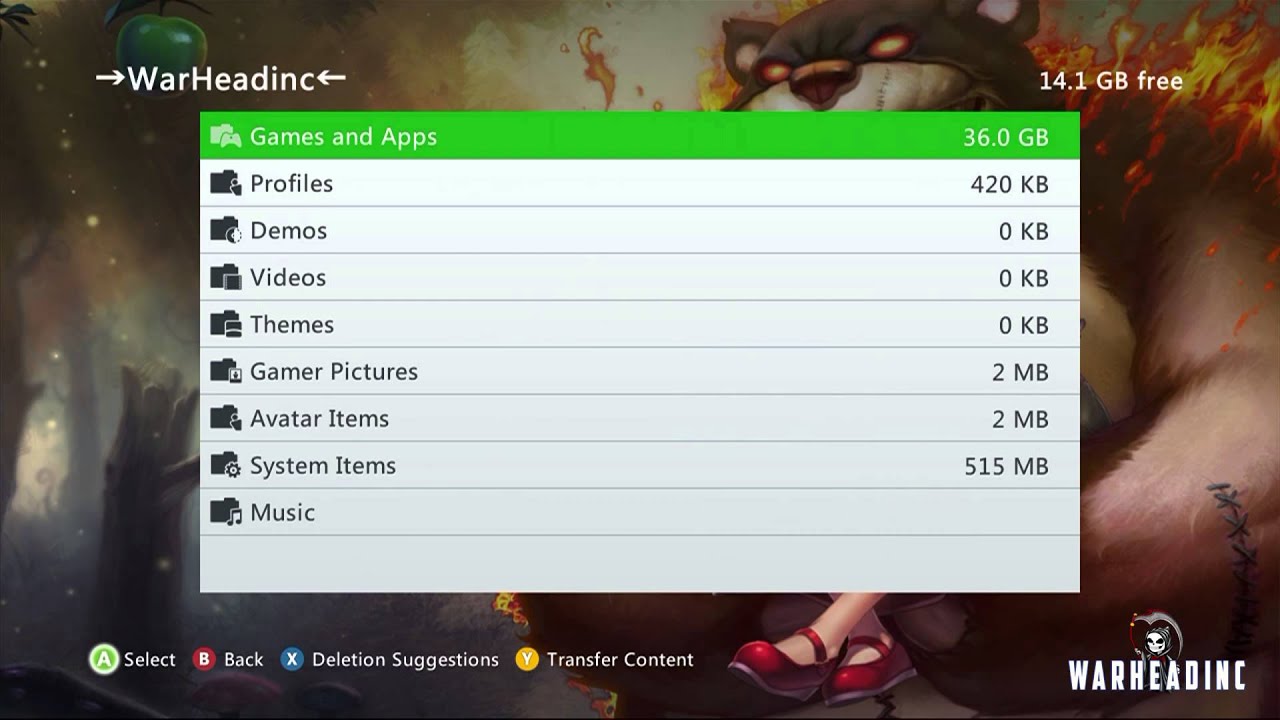Click the Avatar Items folder icon
This screenshot has width=1280, height=720.
[x=226, y=419]
